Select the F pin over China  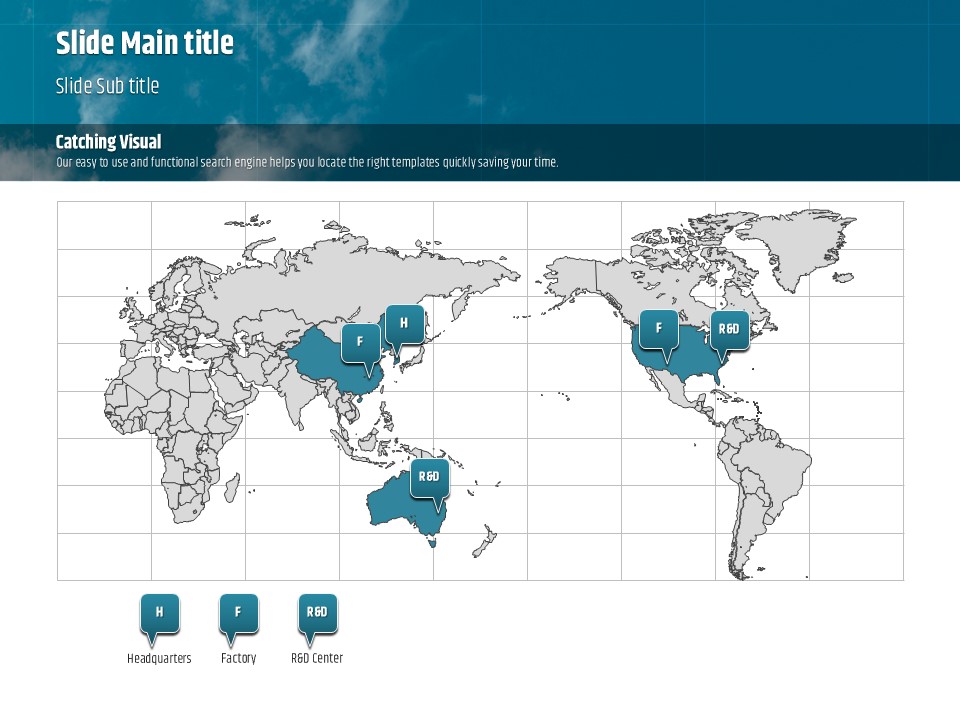point(360,343)
